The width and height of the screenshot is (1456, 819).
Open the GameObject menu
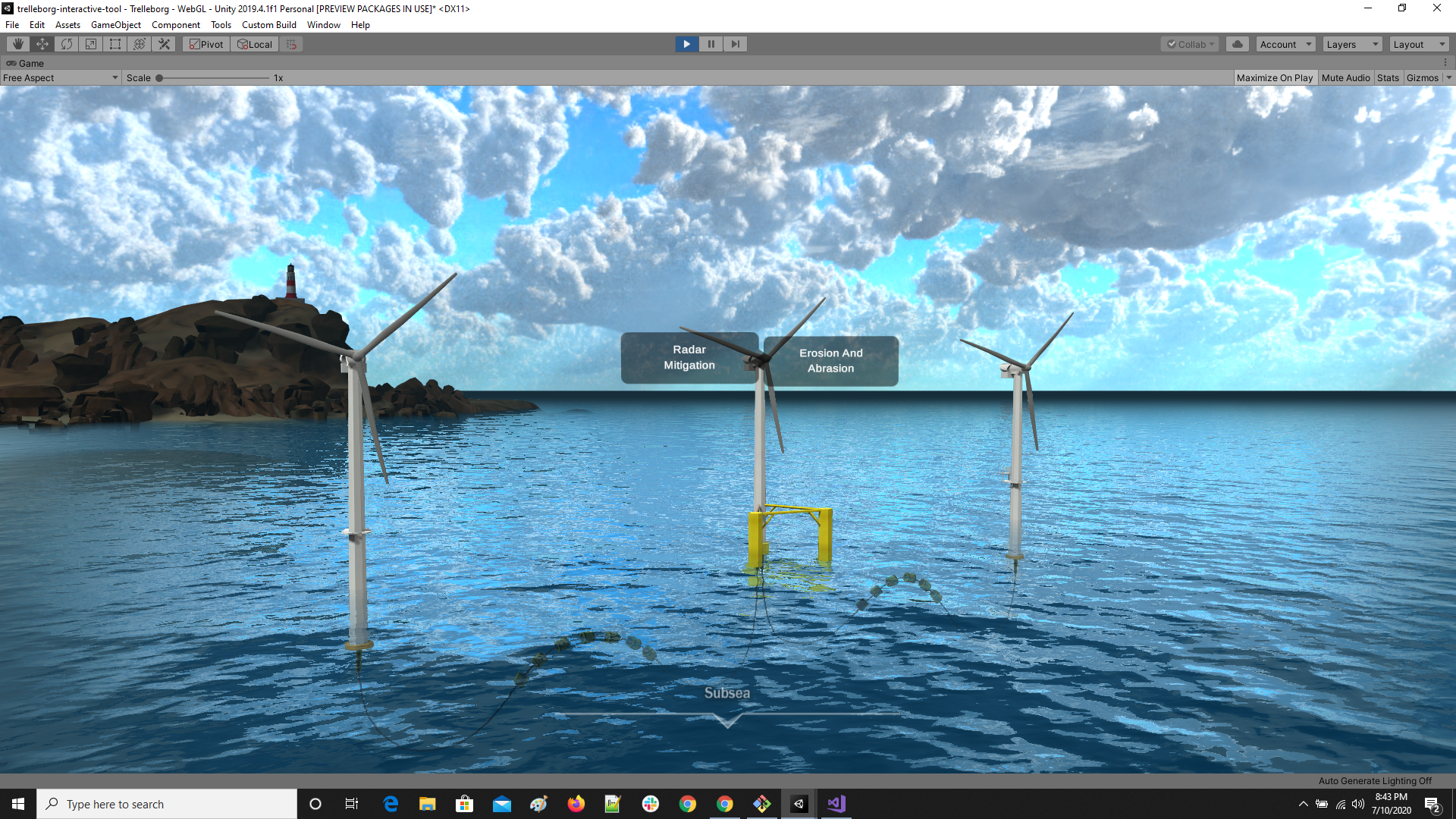click(x=116, y=25)
